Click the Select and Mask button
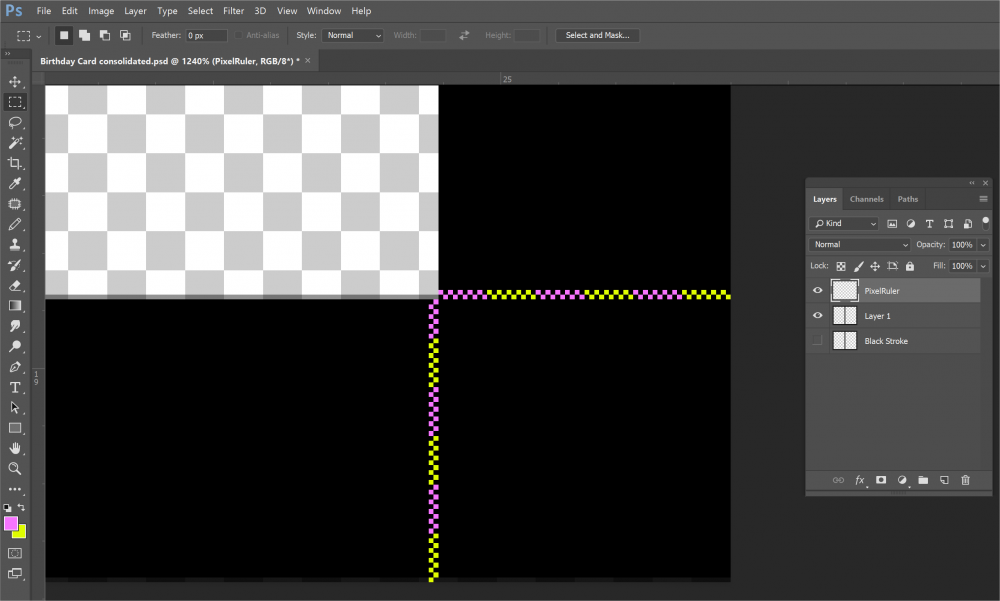Viewport: 1000px width, 601px height. [x=597, y=35]
